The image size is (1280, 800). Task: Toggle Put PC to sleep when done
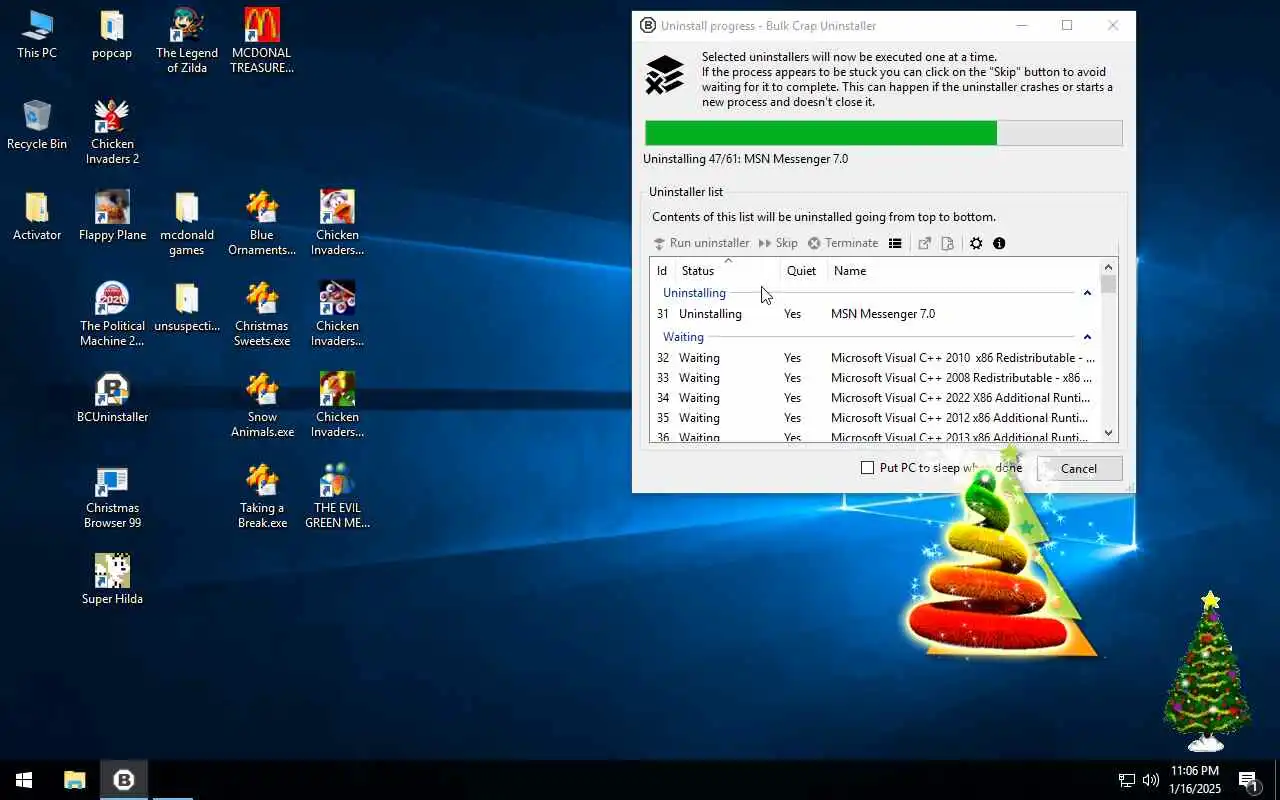[867, 468]
